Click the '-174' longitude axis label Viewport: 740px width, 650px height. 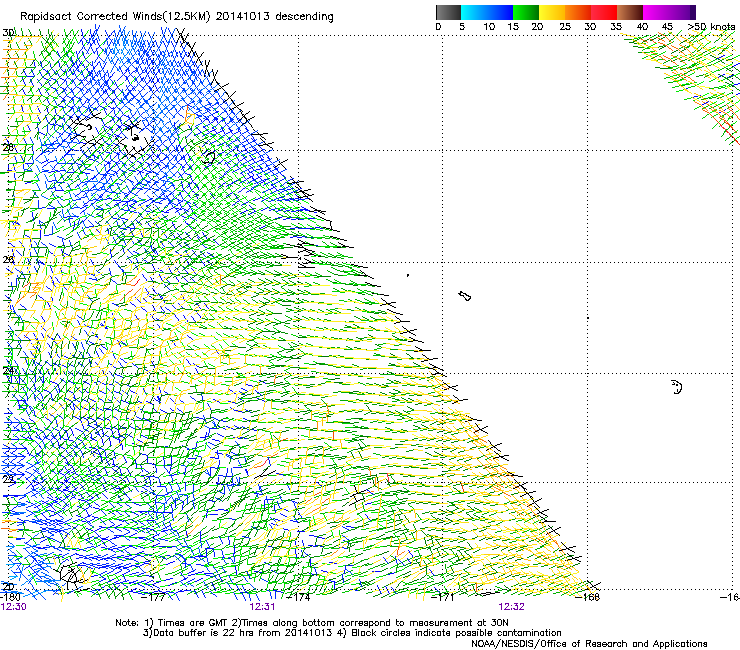click(x=299, y=597)
